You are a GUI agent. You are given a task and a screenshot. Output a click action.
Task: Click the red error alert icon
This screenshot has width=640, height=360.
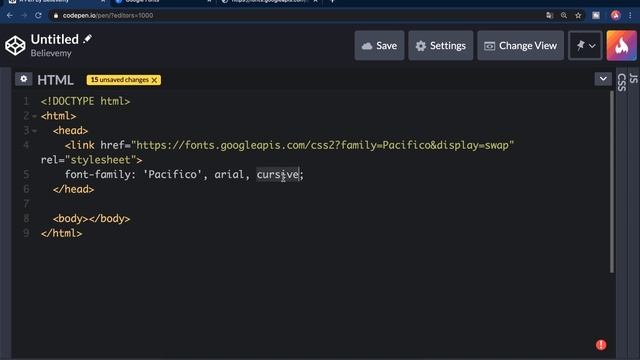[x=601, y=345]
